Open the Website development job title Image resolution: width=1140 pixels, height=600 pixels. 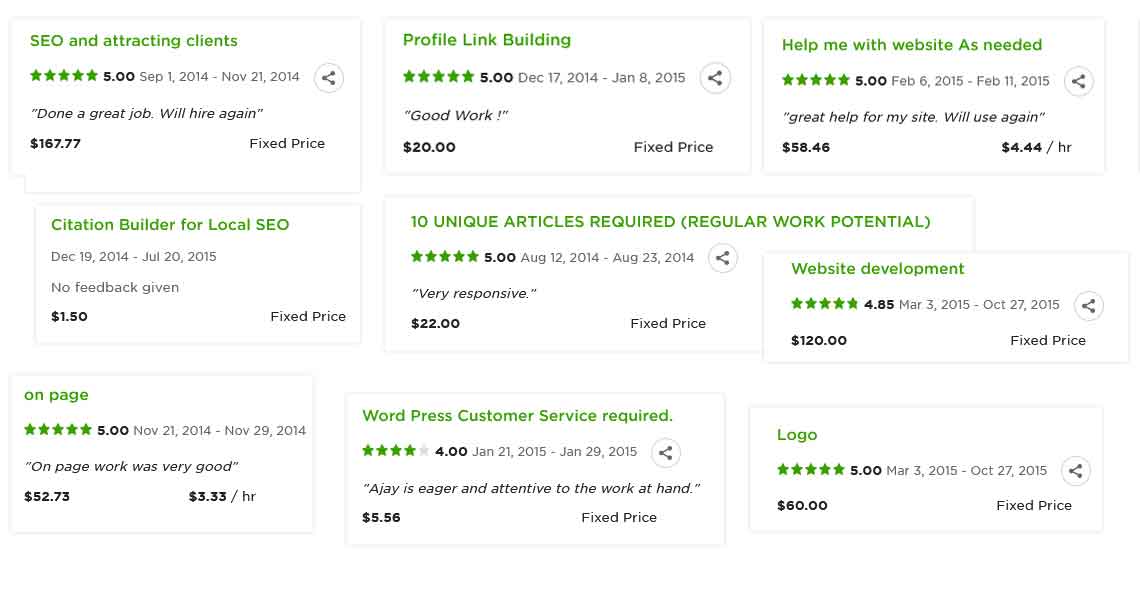pos(877,269)
